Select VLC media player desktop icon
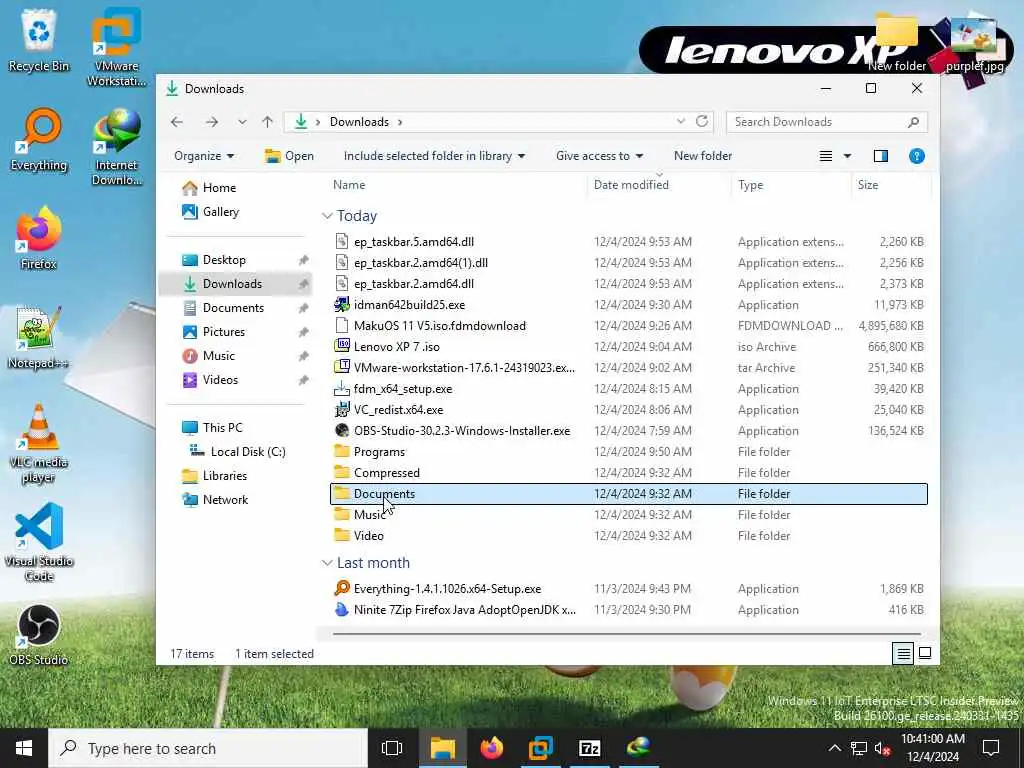The image size is (1024, 768). [39, 444]
